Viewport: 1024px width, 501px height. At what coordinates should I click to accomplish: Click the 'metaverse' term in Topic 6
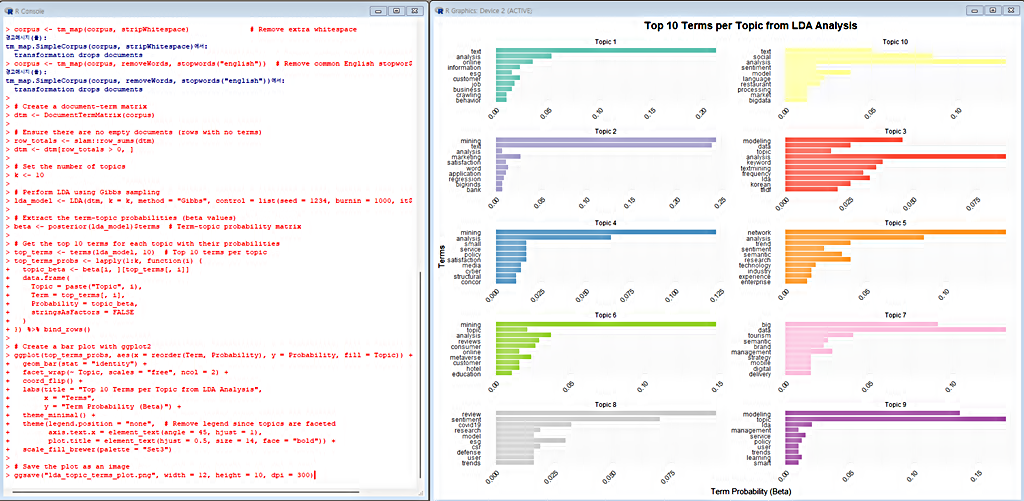click(466, 357)
